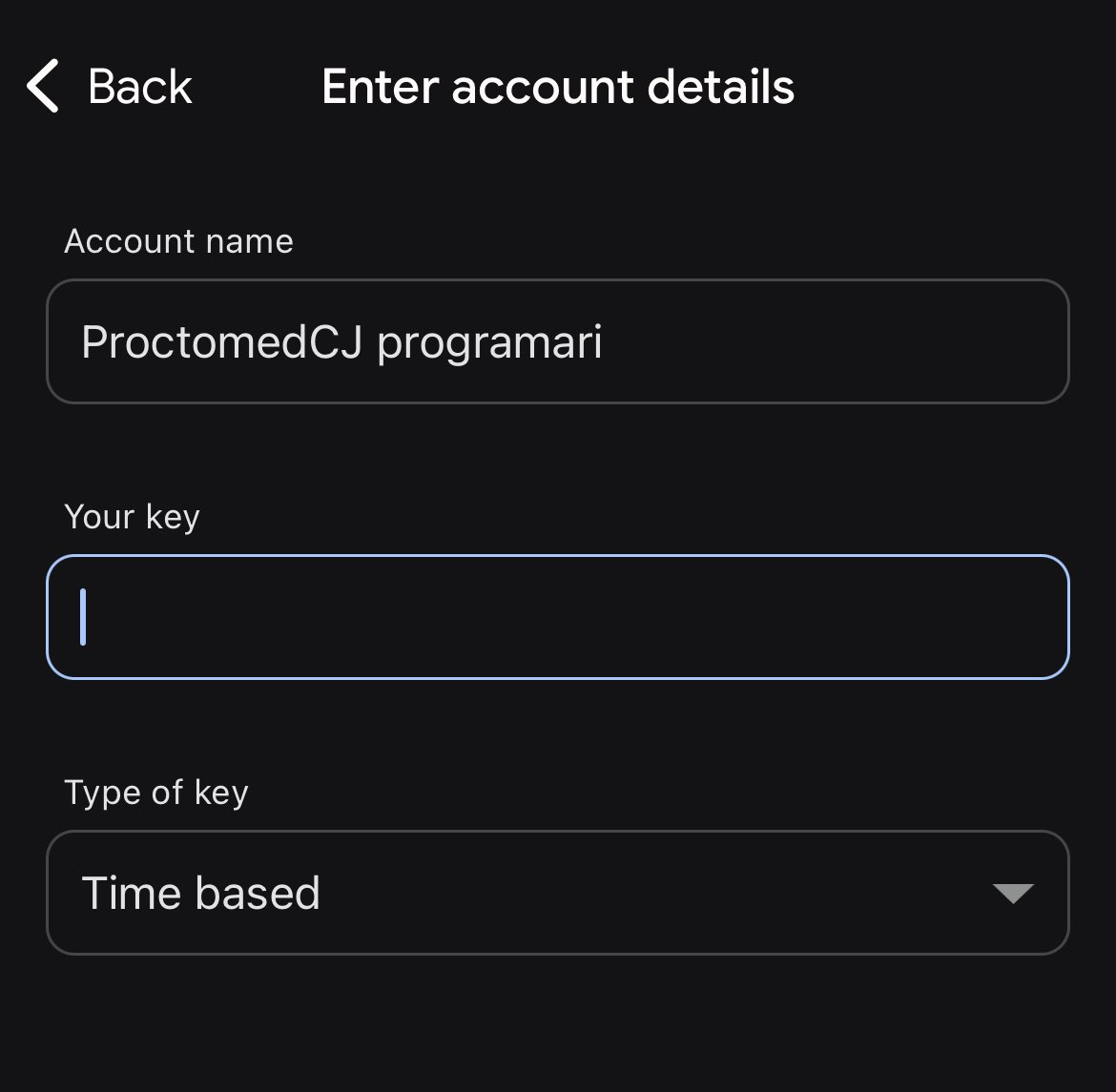
Task: Click the "ProctomedCJ programari" text
Action: [341, 341]
